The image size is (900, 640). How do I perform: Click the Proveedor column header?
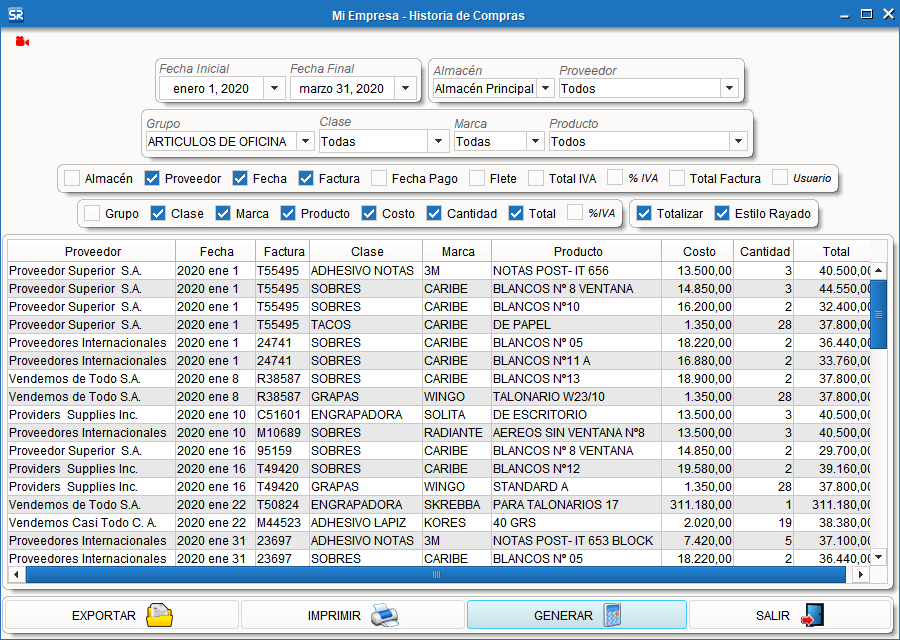[92, 251]
